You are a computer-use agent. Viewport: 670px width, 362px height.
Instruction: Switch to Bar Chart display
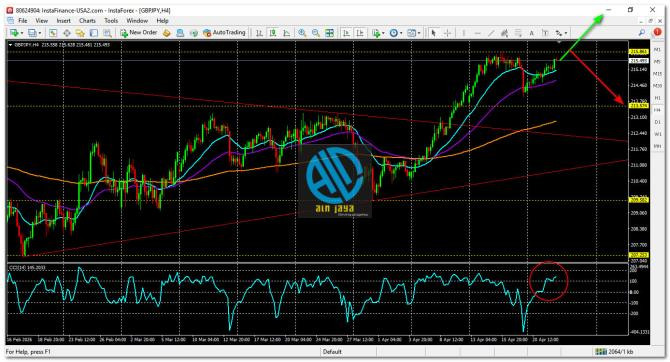(x=259, y=33)
